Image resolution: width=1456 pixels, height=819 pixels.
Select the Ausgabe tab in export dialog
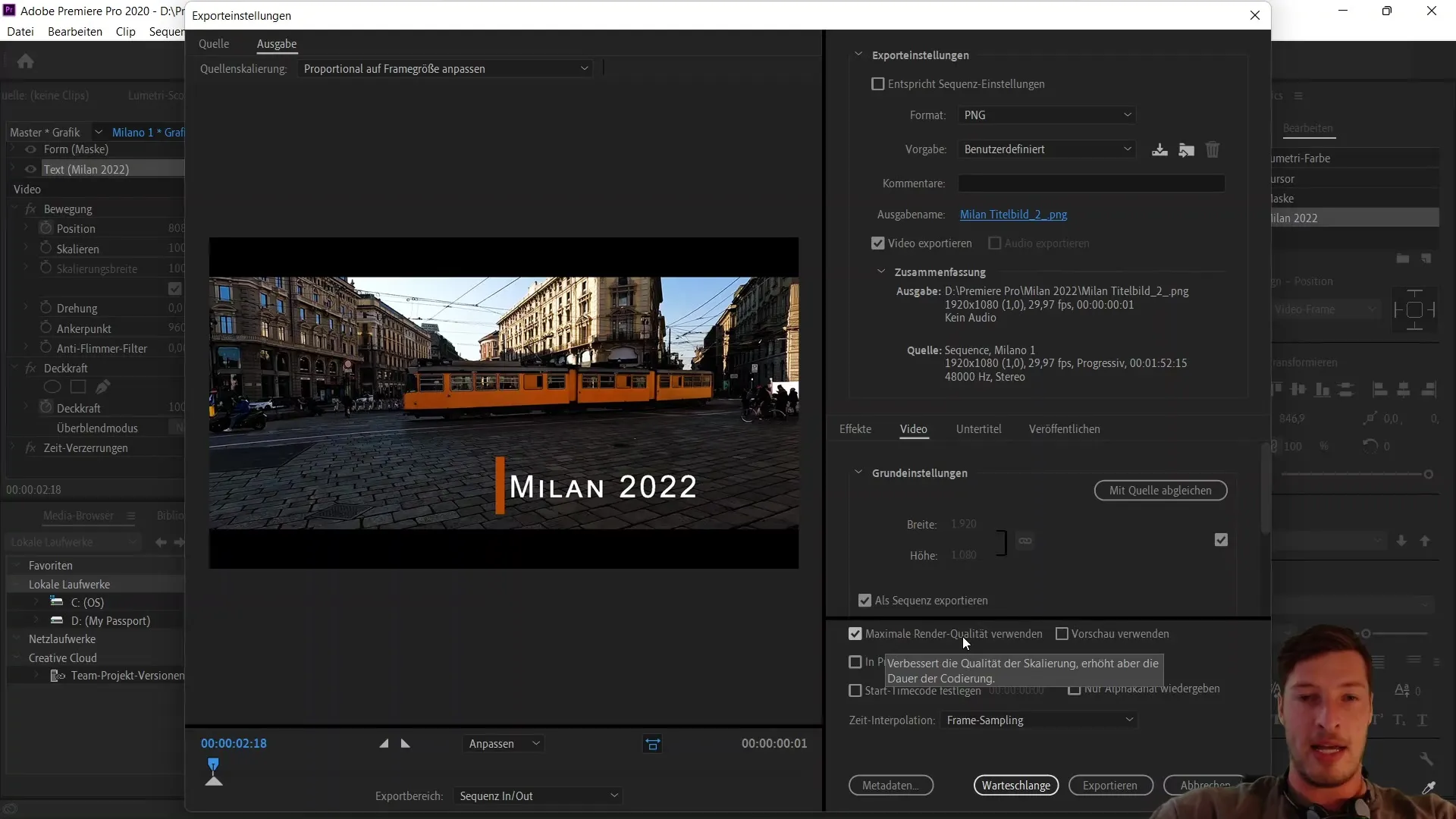tap(277, 43)
